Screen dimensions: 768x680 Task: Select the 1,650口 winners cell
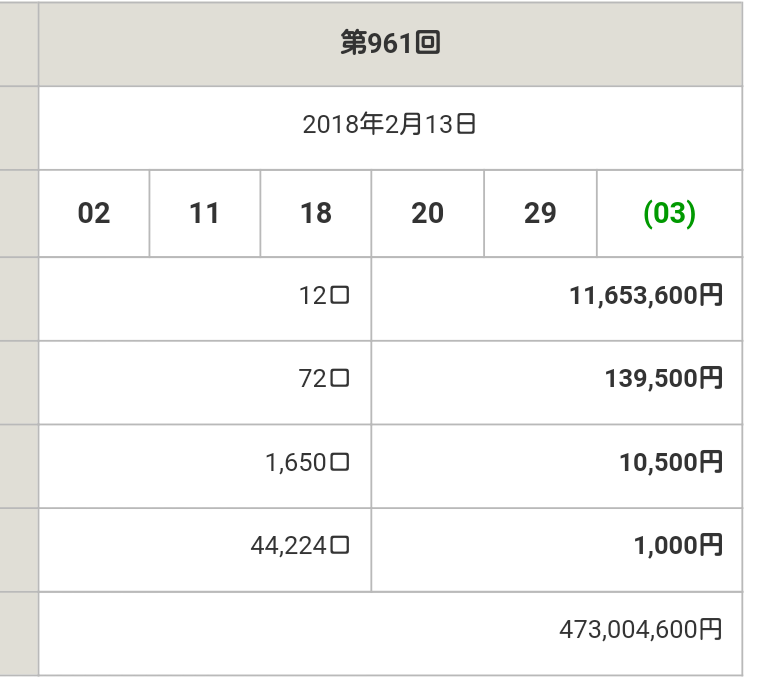pos(205,466)
